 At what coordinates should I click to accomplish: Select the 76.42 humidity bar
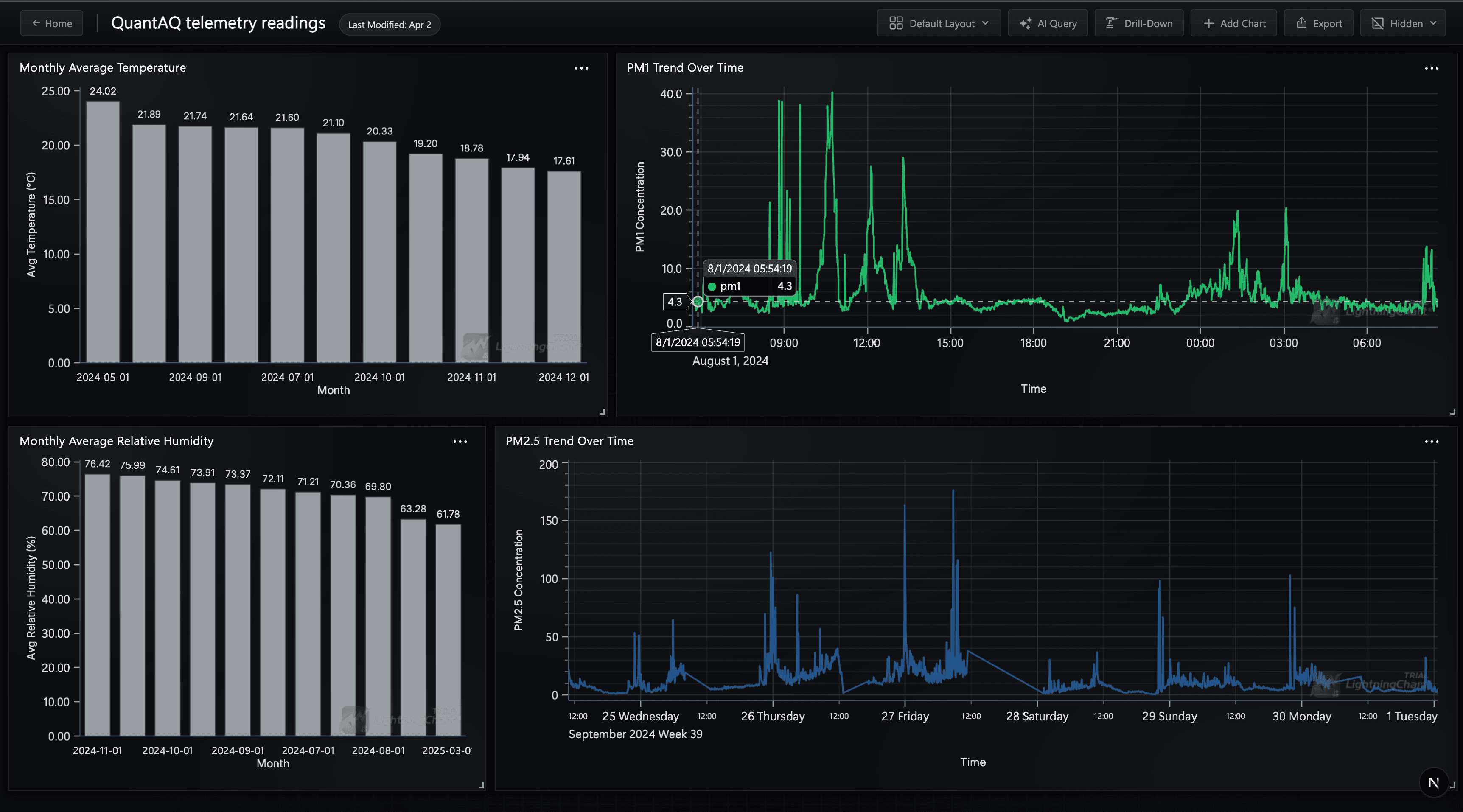[97, 605]
